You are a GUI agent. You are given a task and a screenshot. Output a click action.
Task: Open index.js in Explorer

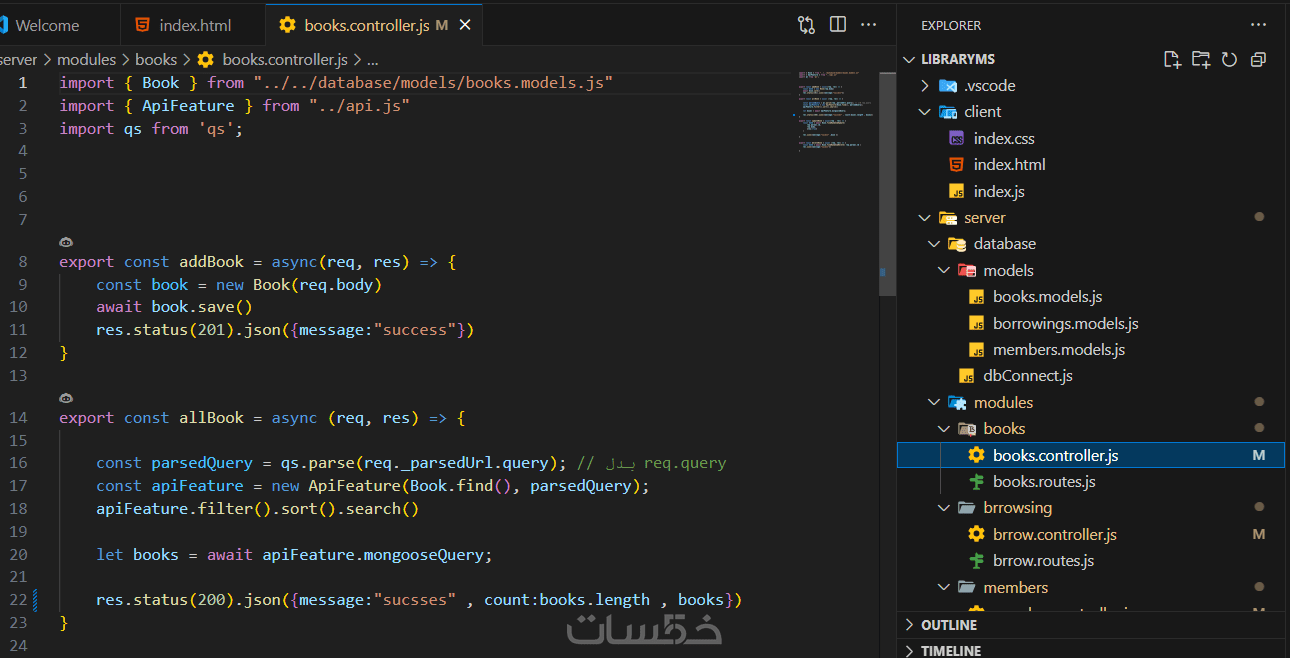pos(1091,191)
